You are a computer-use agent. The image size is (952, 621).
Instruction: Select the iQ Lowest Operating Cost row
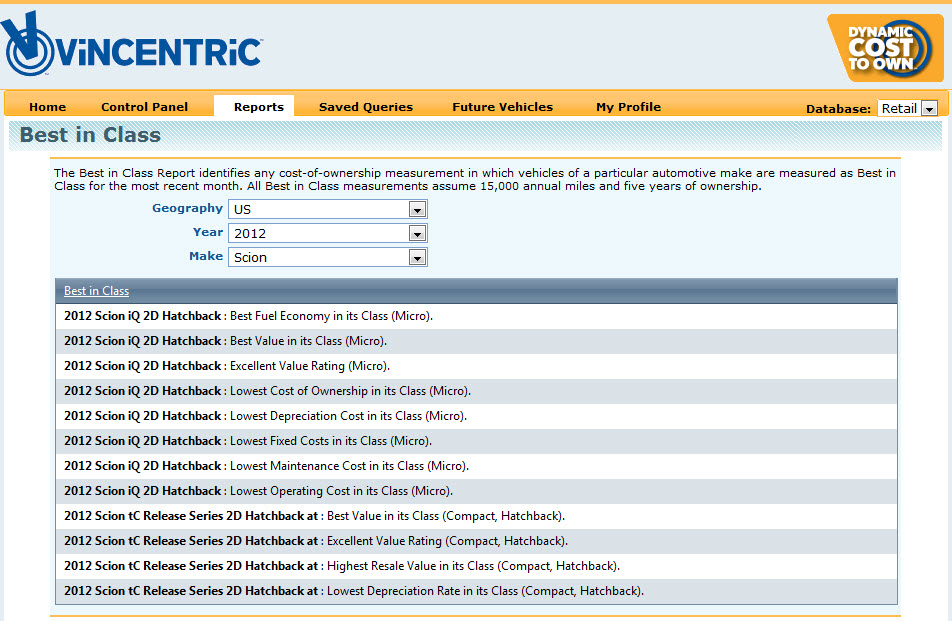(476, 490)
